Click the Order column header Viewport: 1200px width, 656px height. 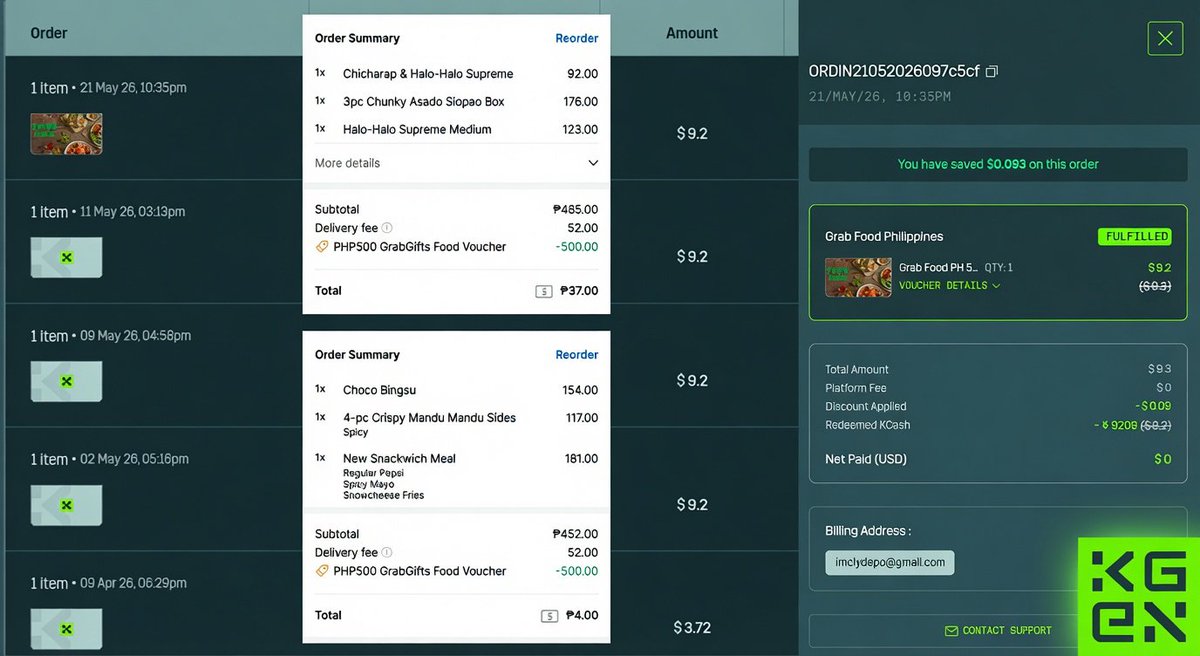click(x=49, y=33)
